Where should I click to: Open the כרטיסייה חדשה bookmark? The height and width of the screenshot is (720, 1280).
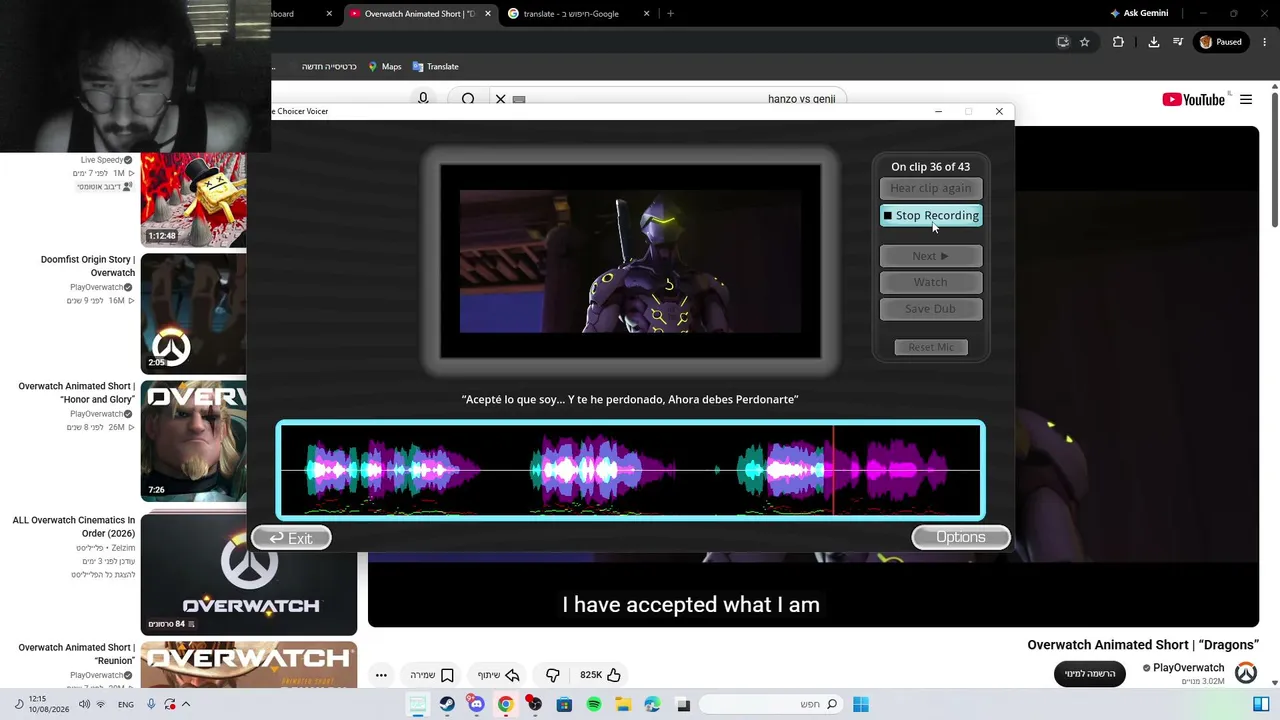[330, 67]
